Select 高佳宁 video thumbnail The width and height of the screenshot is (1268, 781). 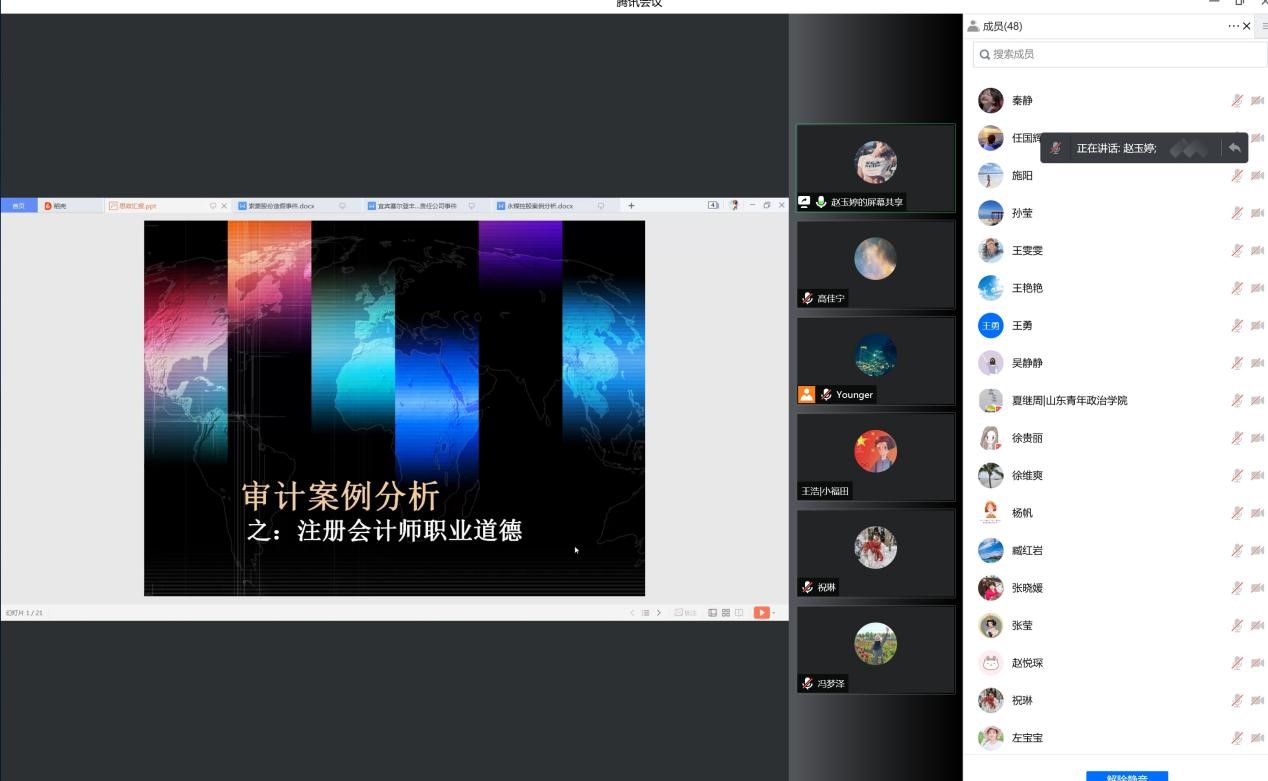[x=875, y=264]
